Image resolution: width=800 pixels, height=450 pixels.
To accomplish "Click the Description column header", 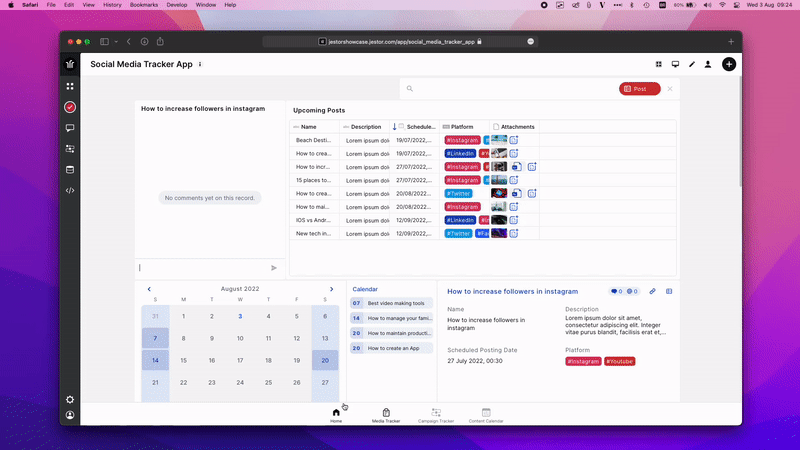I will [366, 127].
